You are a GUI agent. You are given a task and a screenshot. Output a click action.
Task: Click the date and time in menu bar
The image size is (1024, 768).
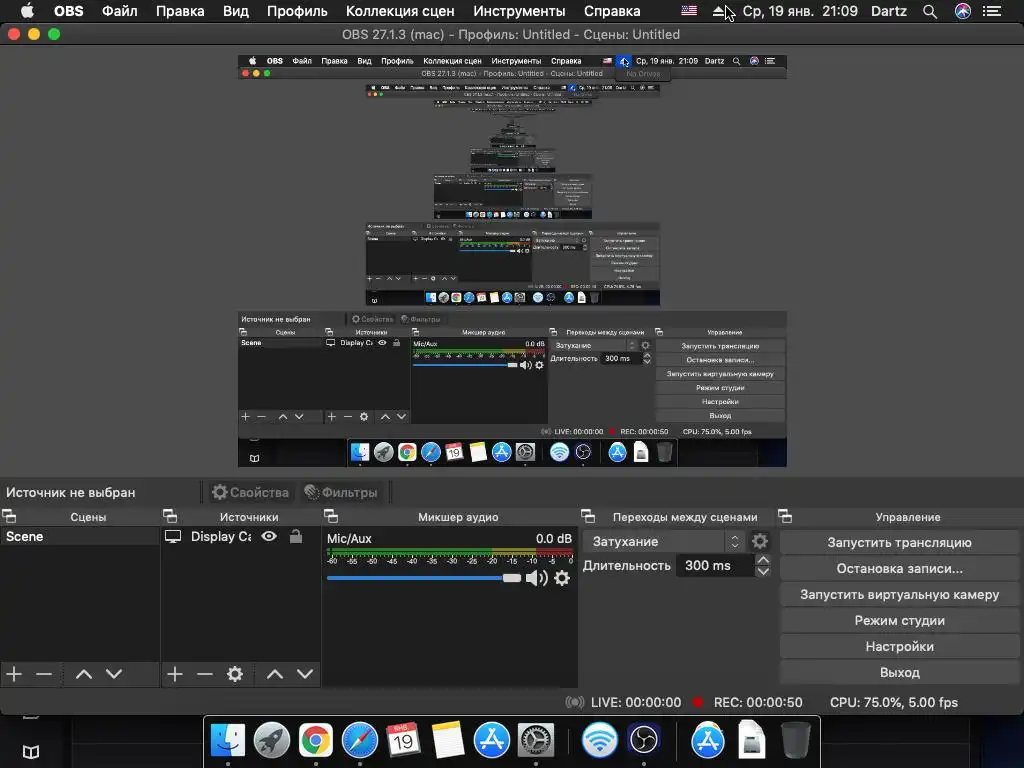(800, 11)
